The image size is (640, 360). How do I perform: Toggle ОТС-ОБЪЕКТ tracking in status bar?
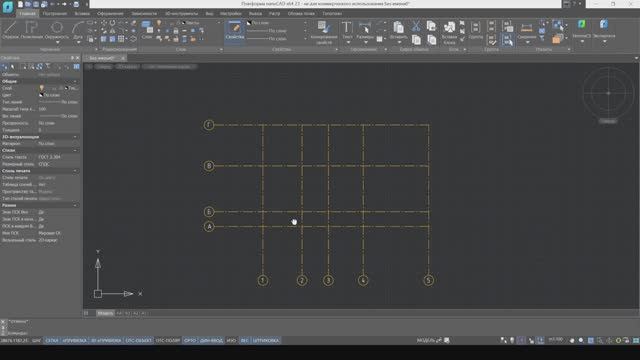139,340
